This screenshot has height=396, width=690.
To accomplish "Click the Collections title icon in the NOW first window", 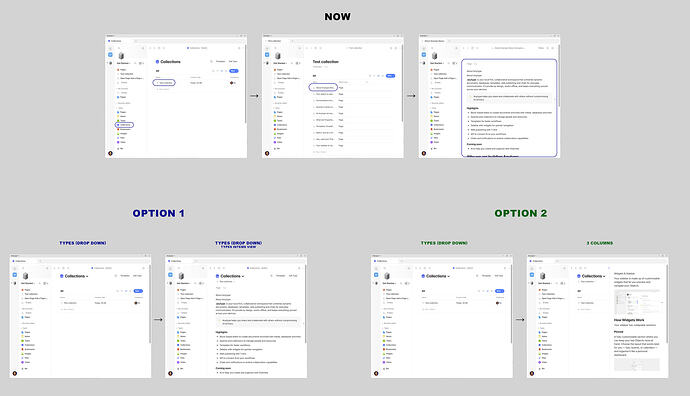I will 157,62.
